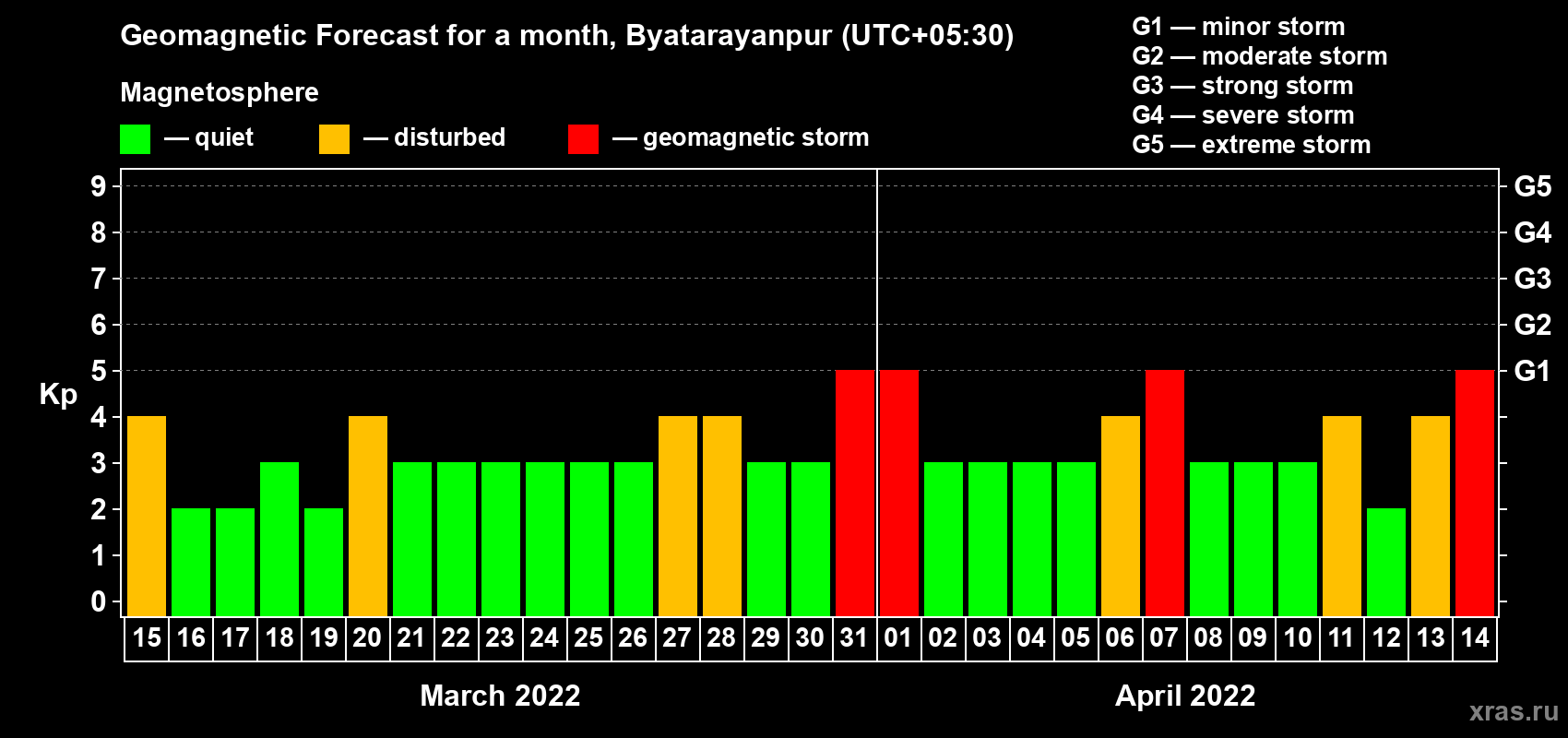Viewport: 1568px width, 738px height.
Task: Click date label 26 on the axis
Action: pos(633,637)
